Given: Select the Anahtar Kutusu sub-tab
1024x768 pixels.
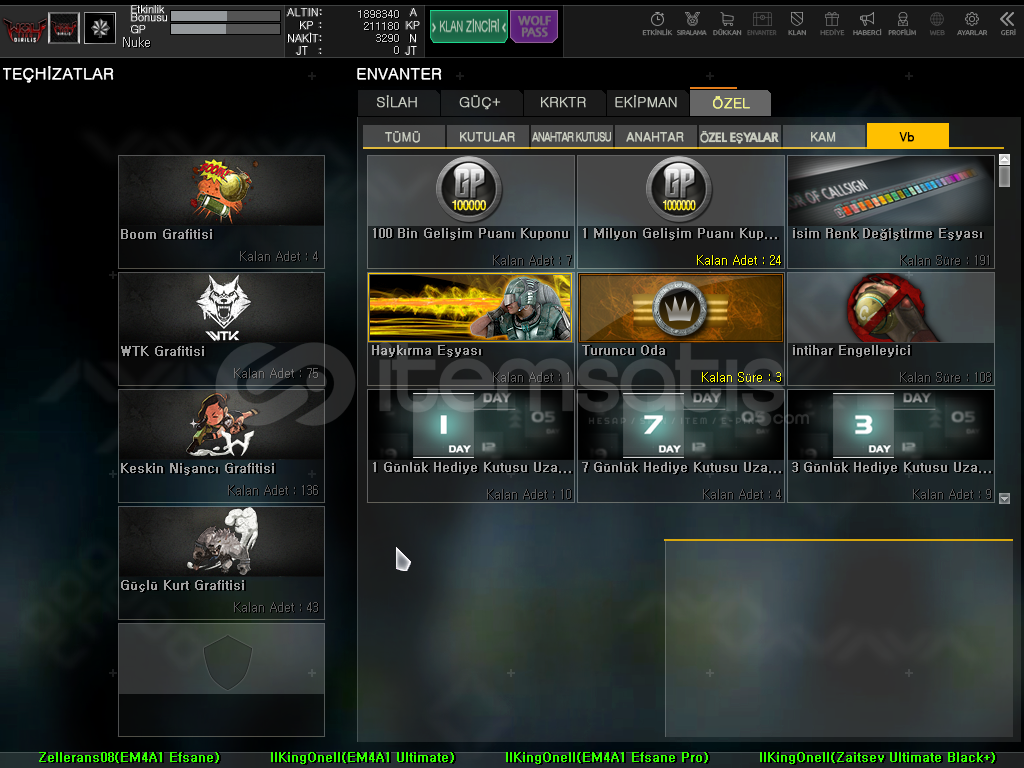Looking at the screenshot, I should tap(571, 137).
